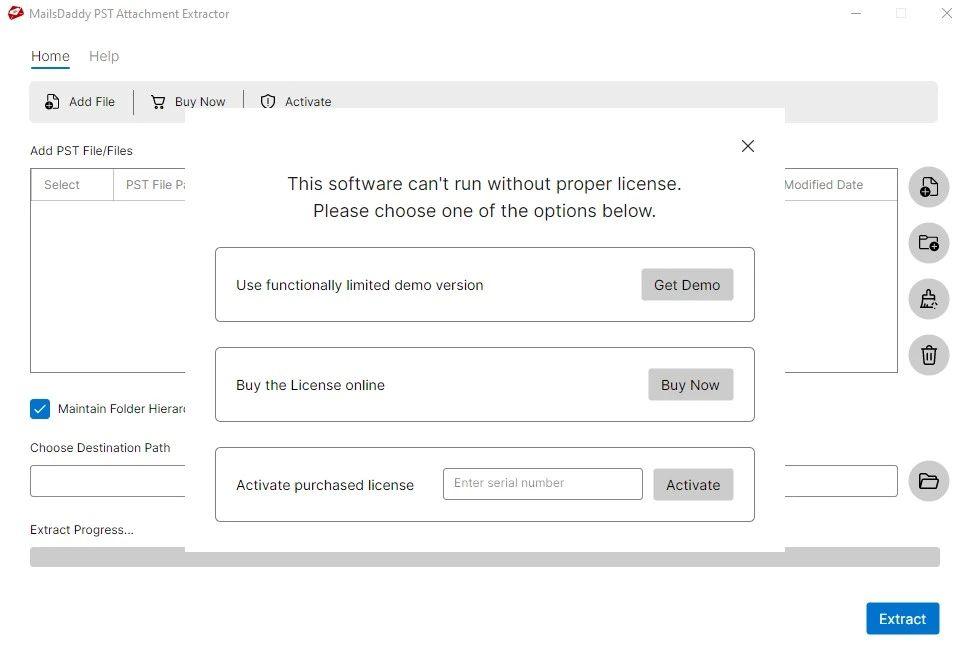This screenshot has width=970, height=654.
Task: Close the license dialog with the X
Action: click(748, 146)
